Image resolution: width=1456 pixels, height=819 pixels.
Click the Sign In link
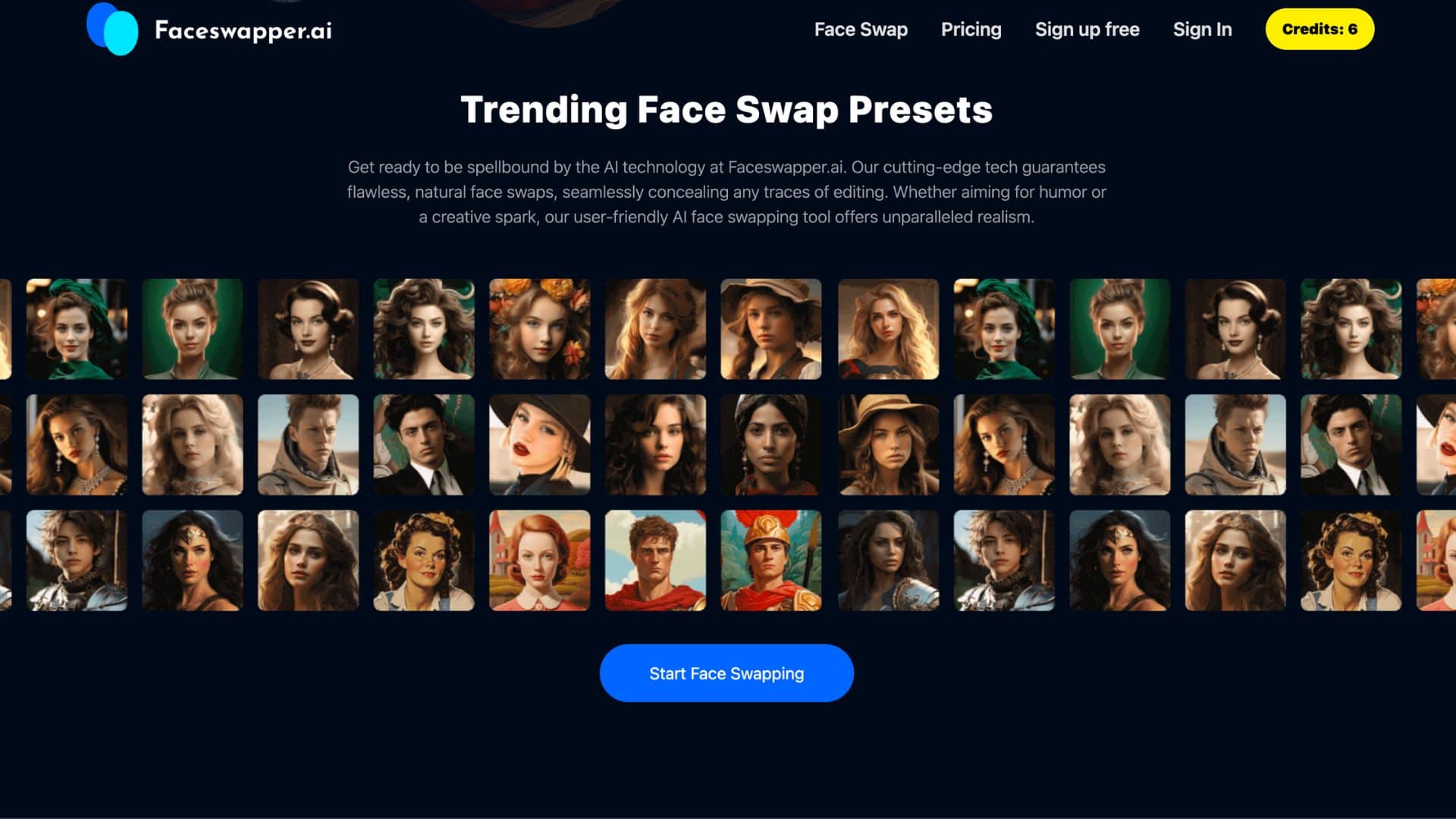pyautogui.click(x=1202, y=29)
